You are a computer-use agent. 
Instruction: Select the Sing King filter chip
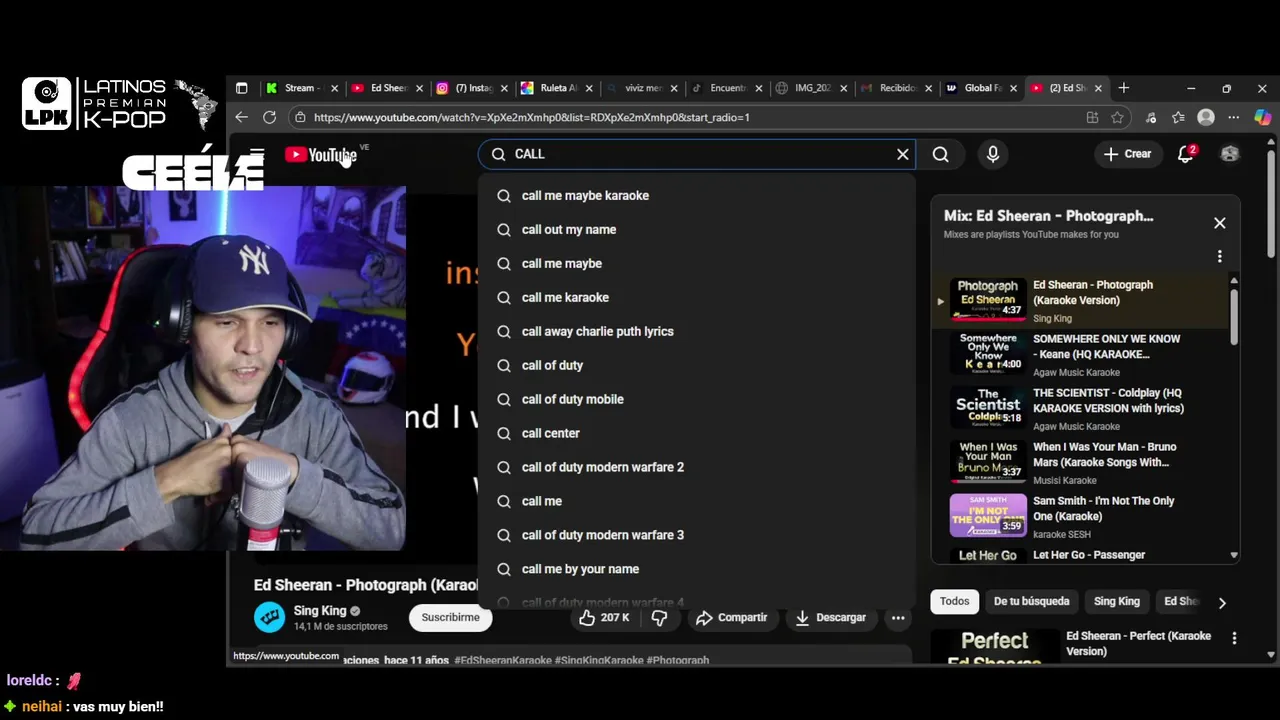point(1116,601)
